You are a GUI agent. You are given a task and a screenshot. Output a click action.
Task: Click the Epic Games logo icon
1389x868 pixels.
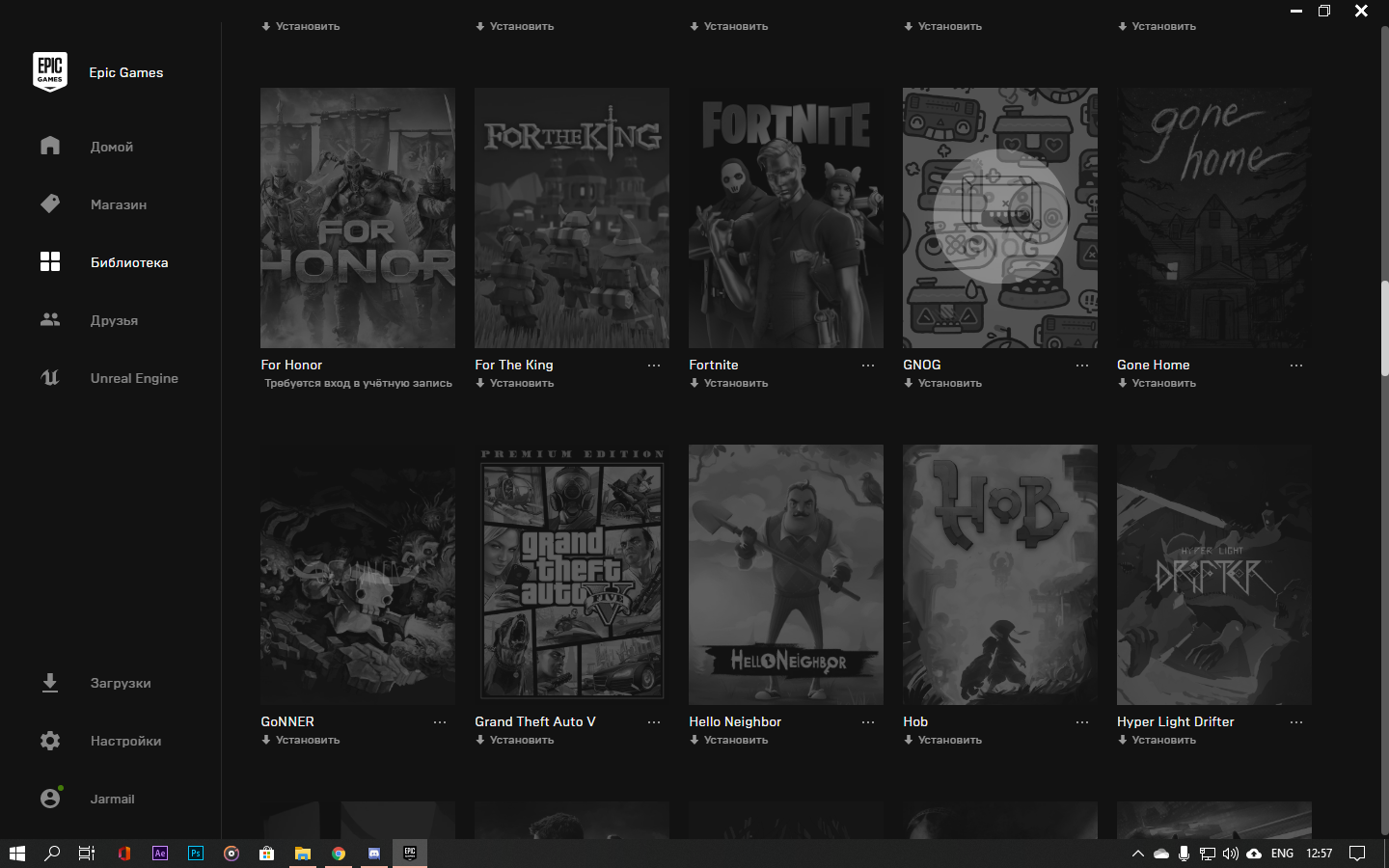click(50, 71)
